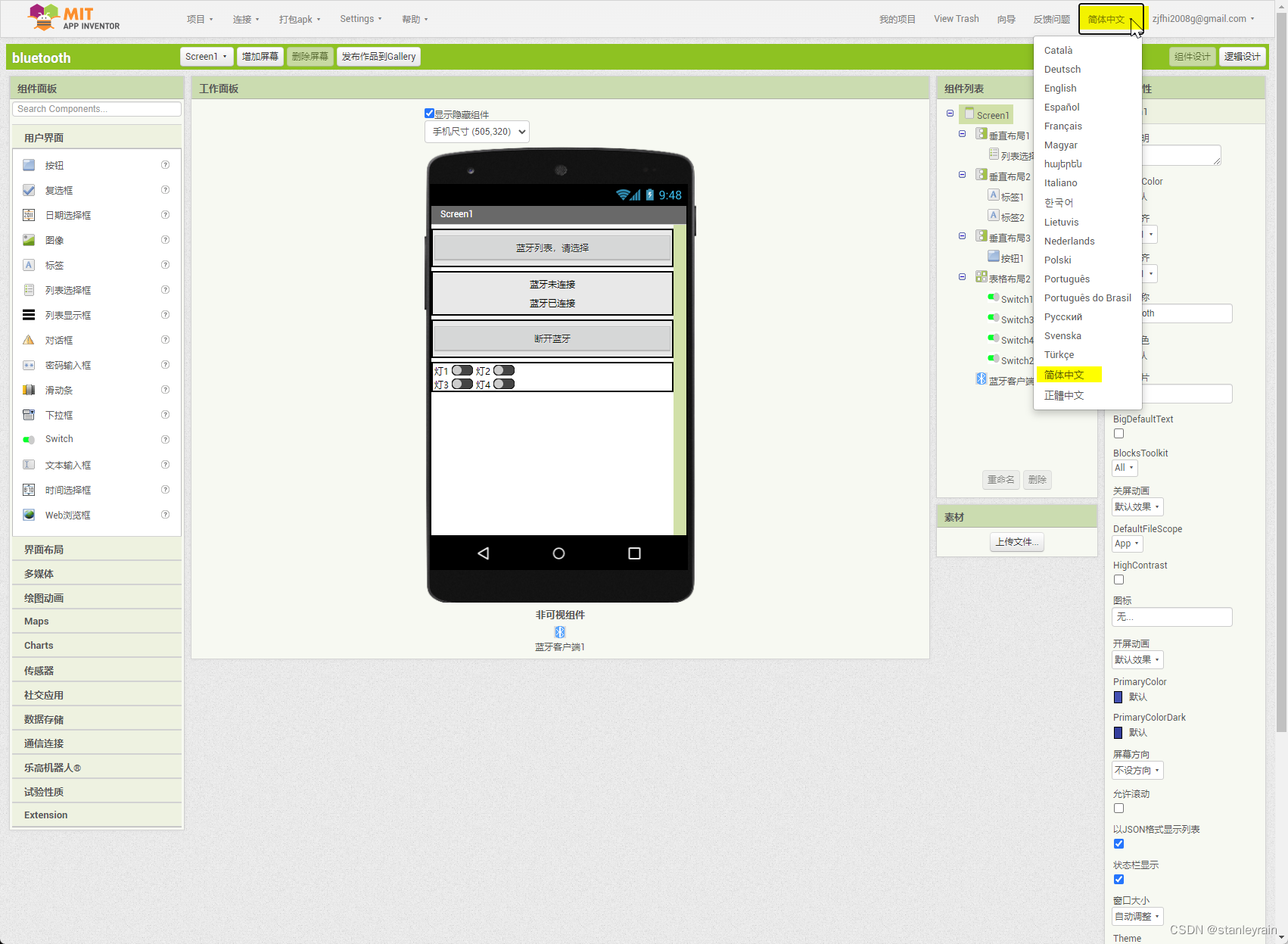Choose 正體中文 from the language list
The image size is (1288, 944).
coord(1064,395)
